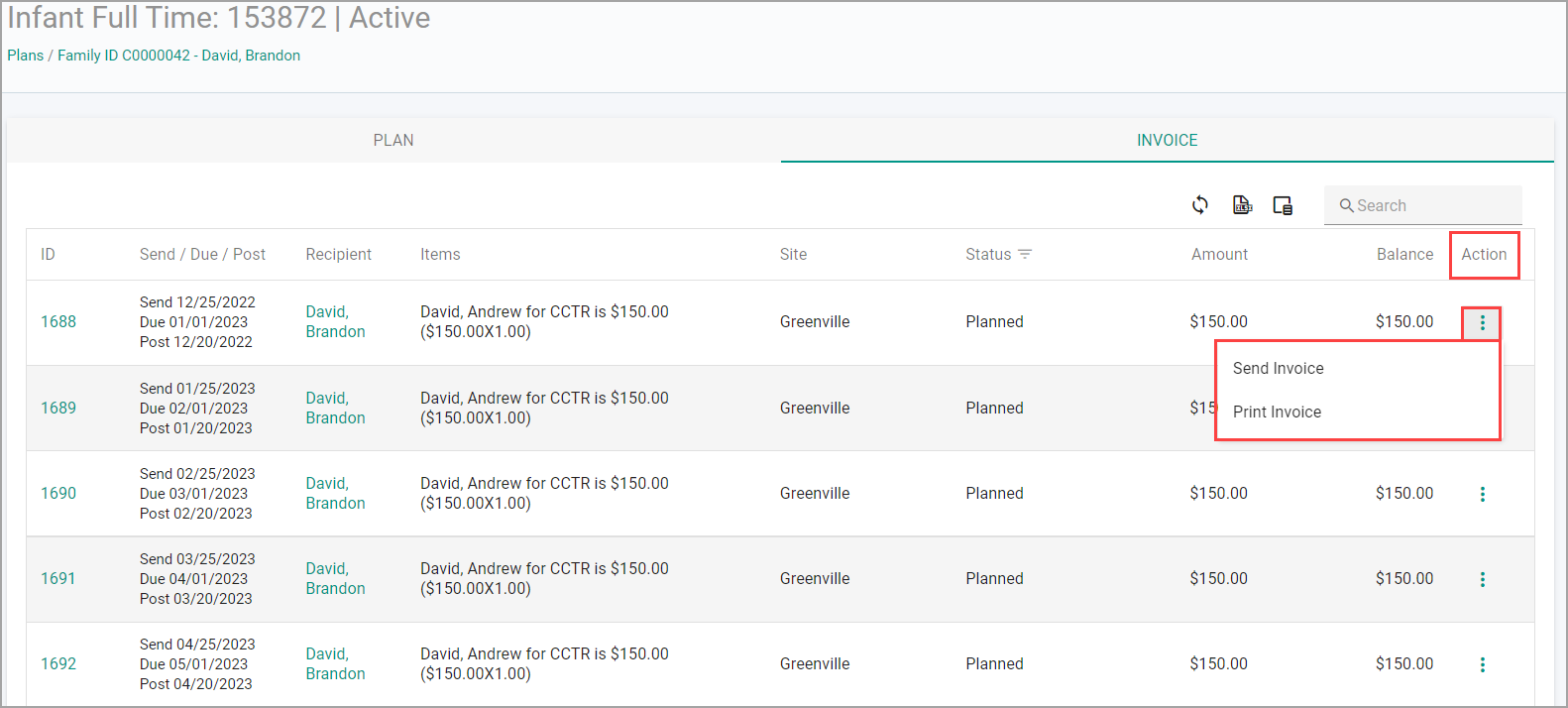
Task: Click 'Send 01/25/2023' date text
Action: tap(197, 389)
